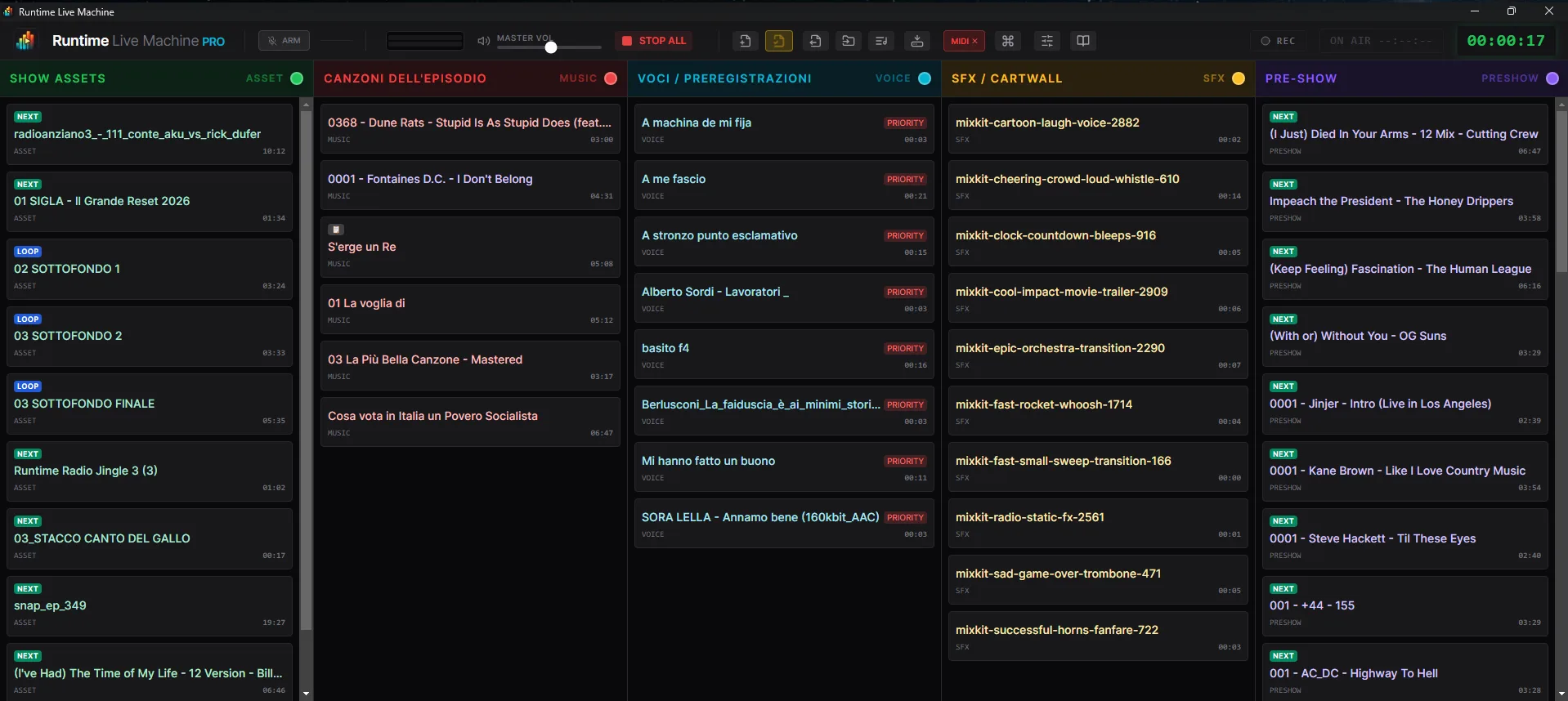This screenshot has height=701, width=1568.
Task: Toggle the REC recording button
Action: pos(1278,41)
